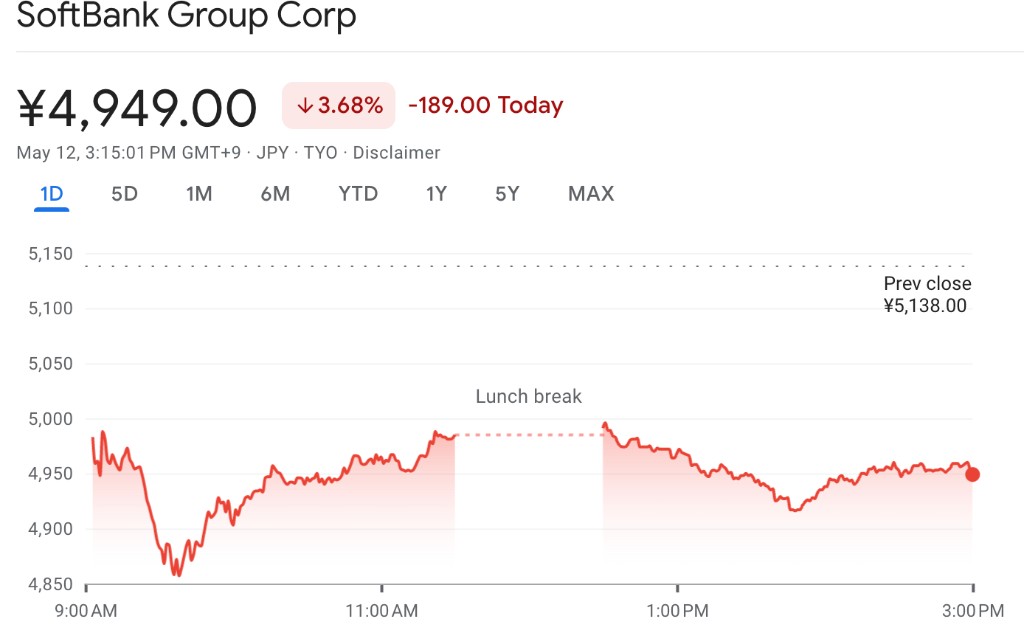The image size is (1024, 638).
Task: Open the 1M time range
Action: pyautogui.click(x=199, y=194)
